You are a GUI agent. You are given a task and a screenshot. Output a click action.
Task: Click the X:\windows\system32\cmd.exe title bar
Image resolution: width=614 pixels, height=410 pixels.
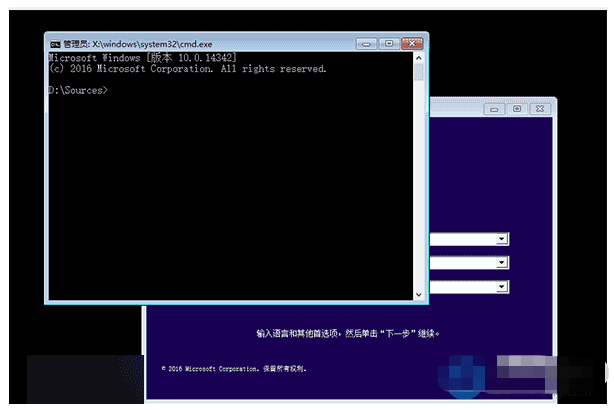pos(200,44)
